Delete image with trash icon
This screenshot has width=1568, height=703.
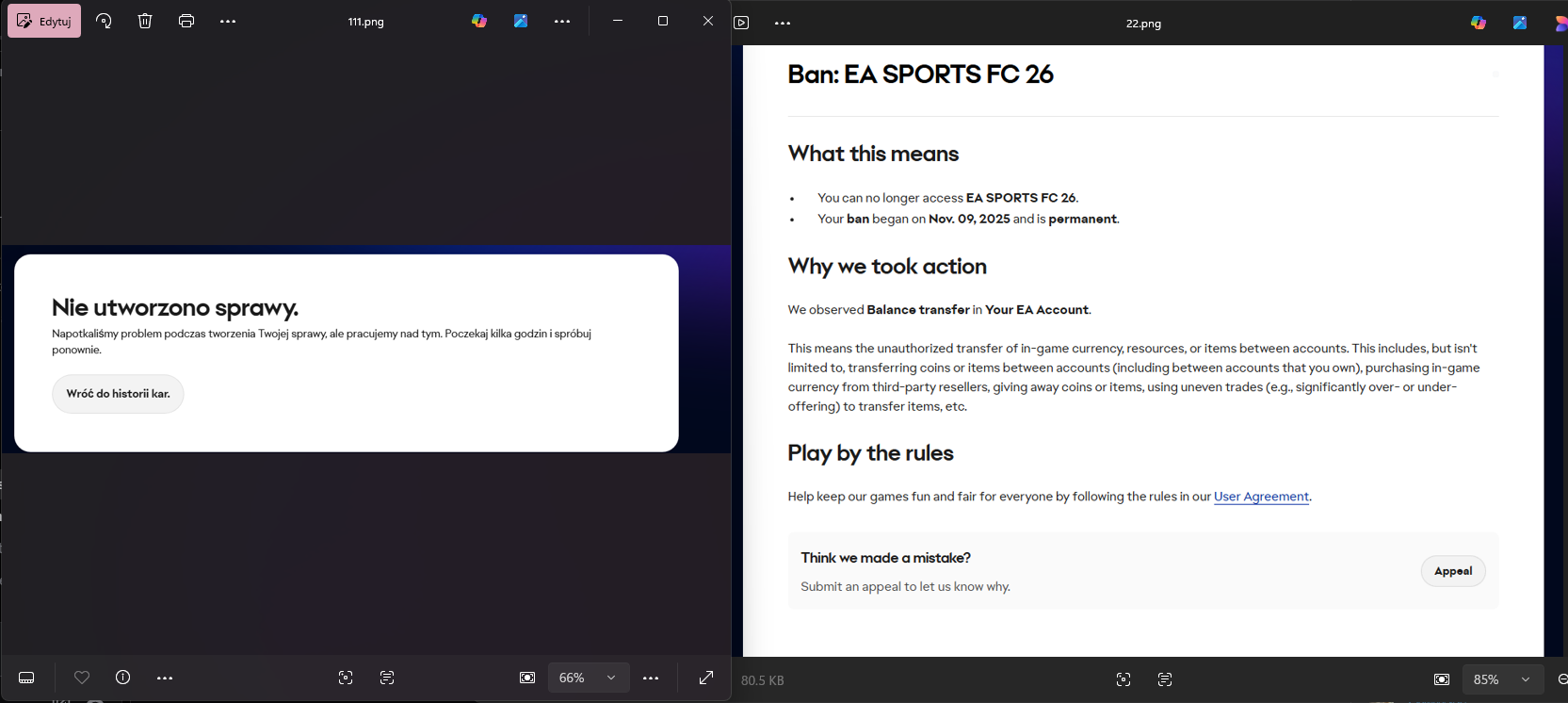pyautogui.click(x=145, y=21)
